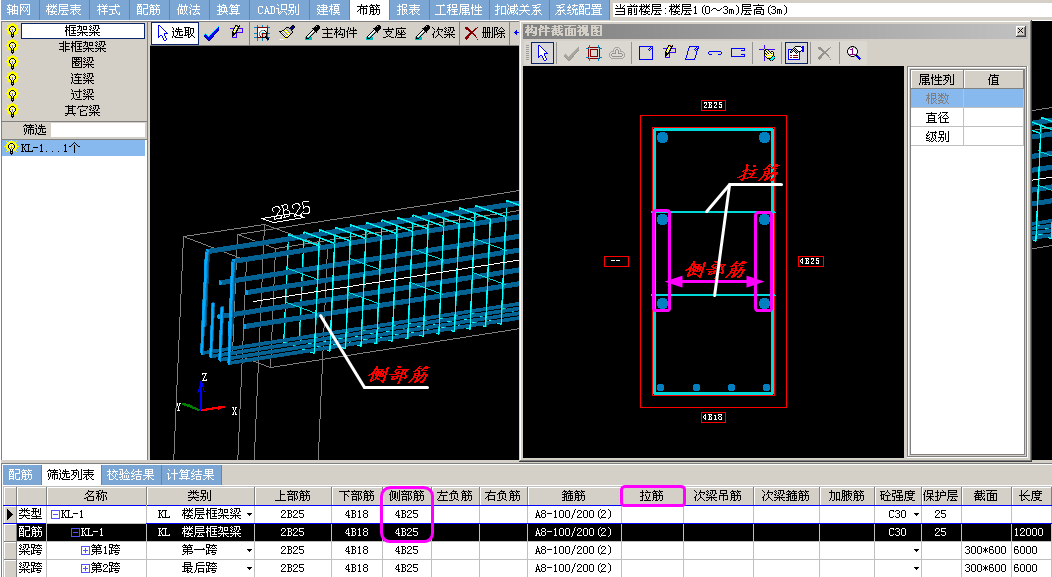The height and width of the screenshot is (577, 1052).
Task: Click the 直径 value cell in property table
Action: 994,117
